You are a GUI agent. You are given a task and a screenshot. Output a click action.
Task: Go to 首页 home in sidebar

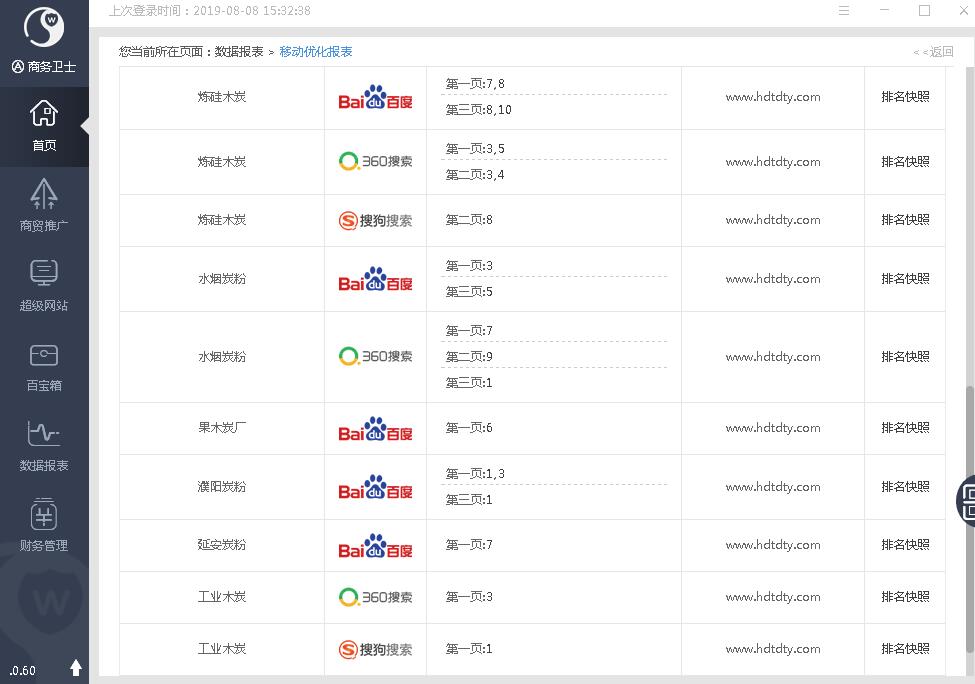click(x=44, y=126)
